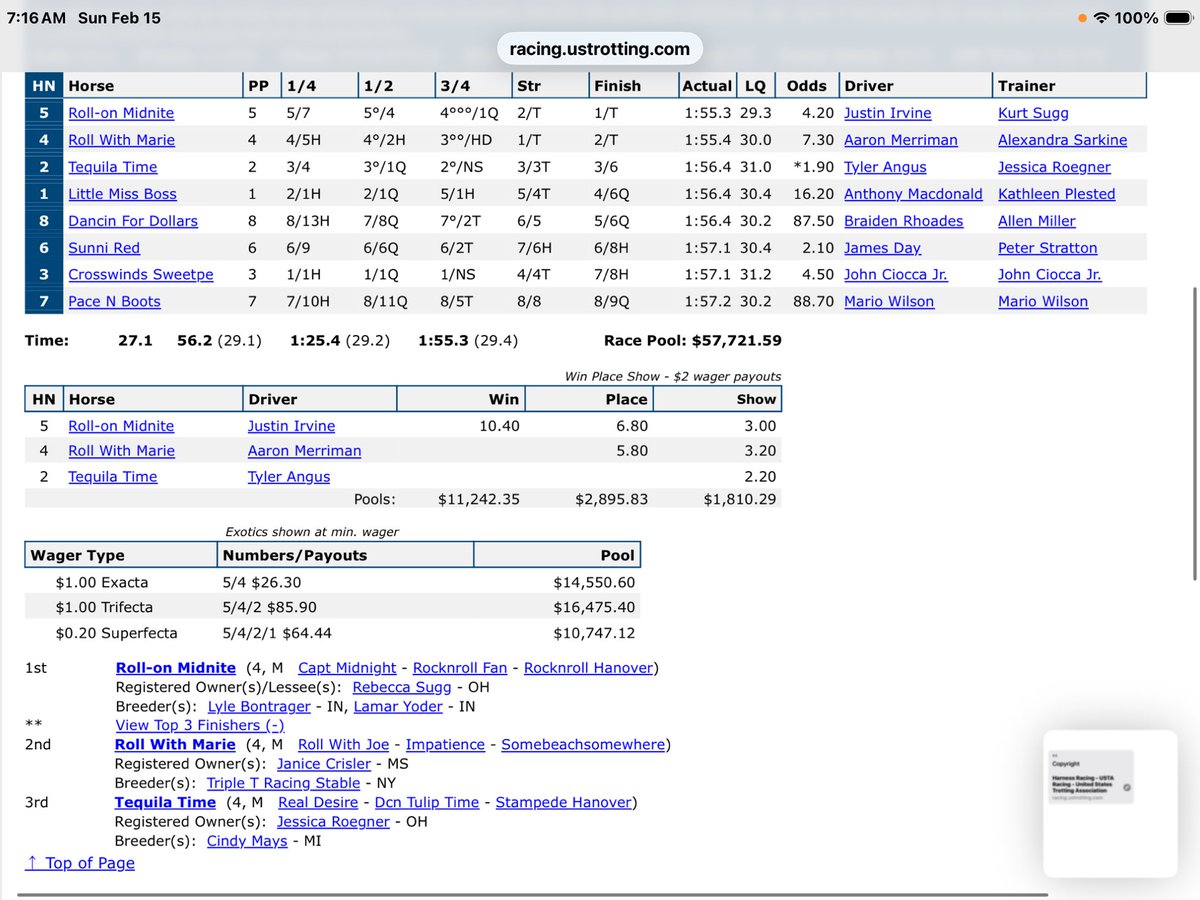Open driver James Day link
This screenshot has height=900, width=1200.
(882, 248)
